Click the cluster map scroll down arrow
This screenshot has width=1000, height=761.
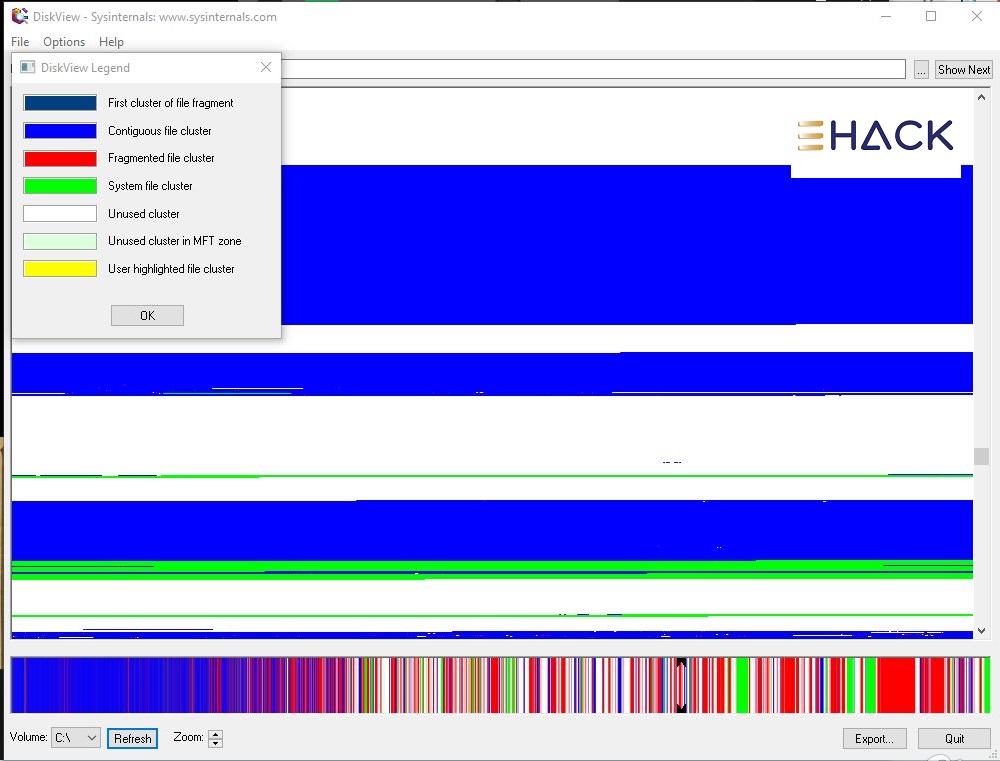[x=981, y=631]
